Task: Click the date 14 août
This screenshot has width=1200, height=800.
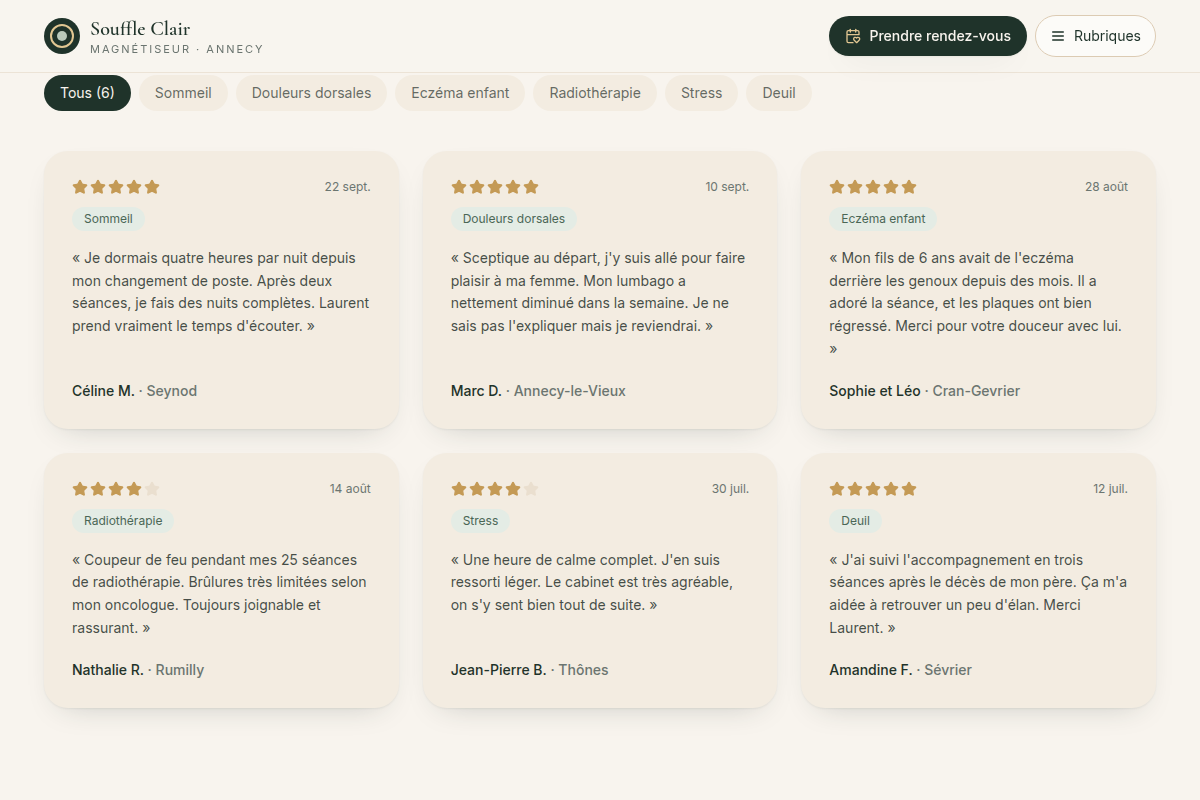Action: [350, 489]
